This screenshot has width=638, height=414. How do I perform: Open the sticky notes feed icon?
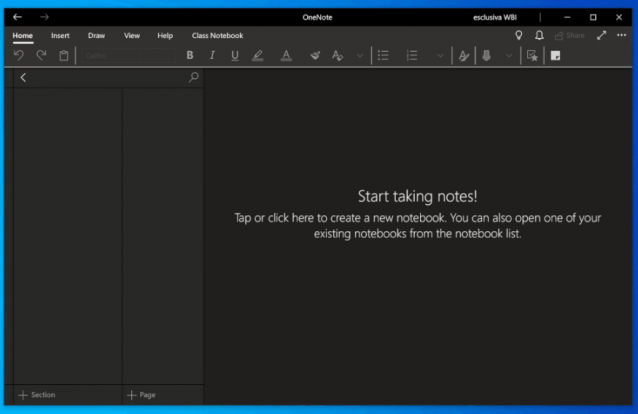click(555, 56)
